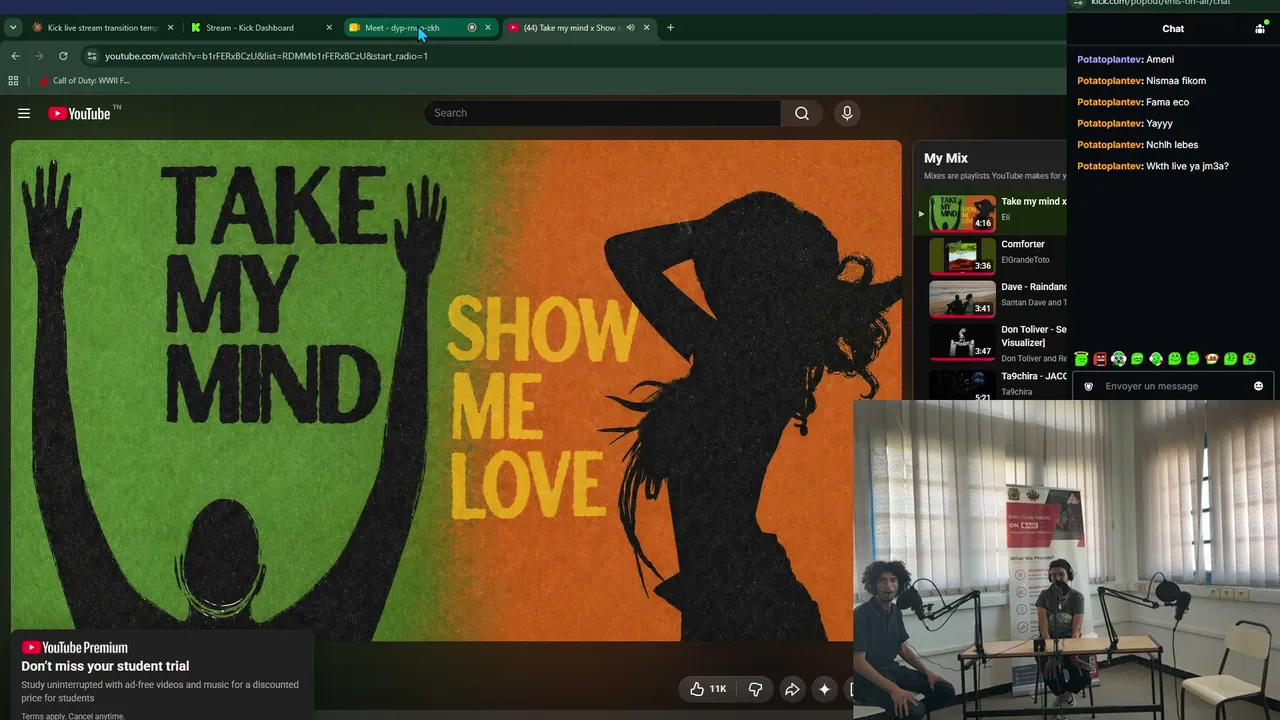Mute the YouTube tab audio icon
Screen dimensions: 1280x720
coord(630,28)
